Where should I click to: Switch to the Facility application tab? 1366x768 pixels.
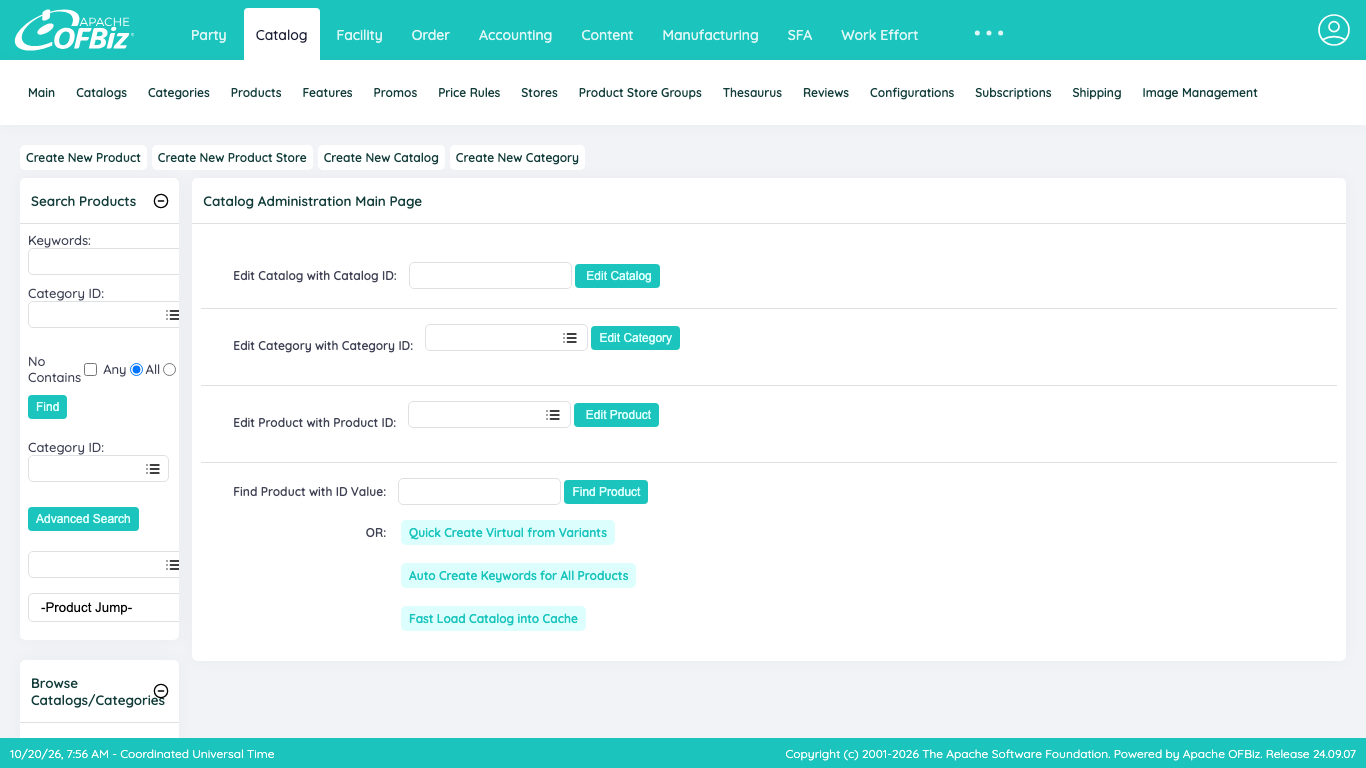(359, 35)
